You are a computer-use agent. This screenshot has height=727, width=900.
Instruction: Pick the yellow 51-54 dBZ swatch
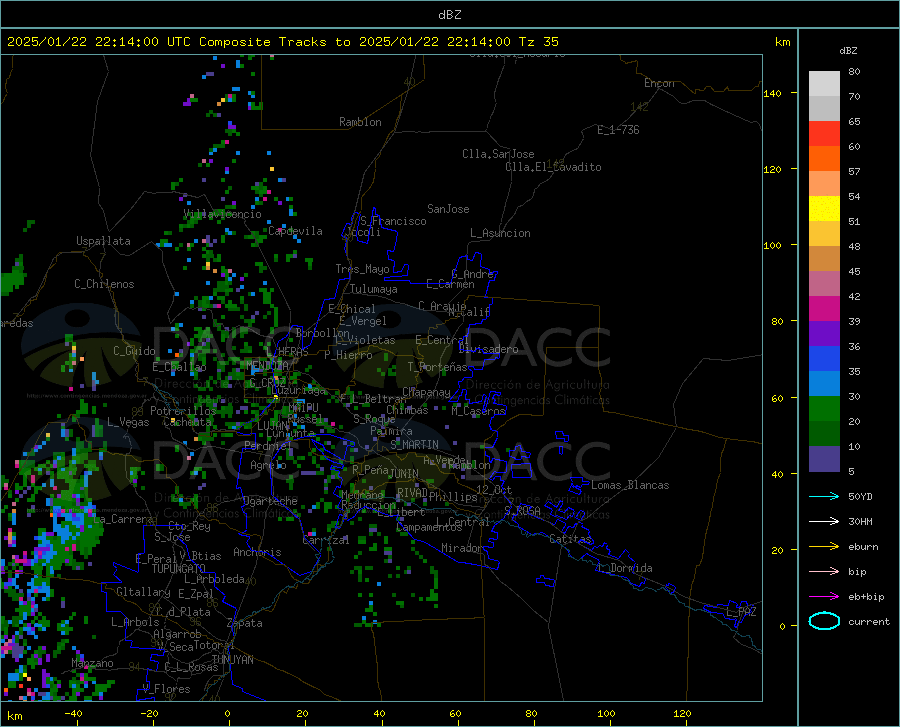[x=824, y=209]
